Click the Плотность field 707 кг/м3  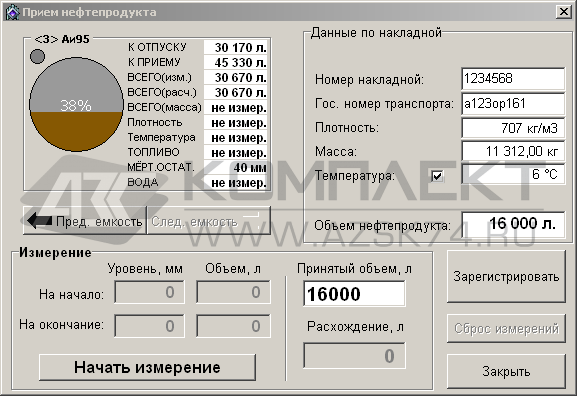pos(513,128)
